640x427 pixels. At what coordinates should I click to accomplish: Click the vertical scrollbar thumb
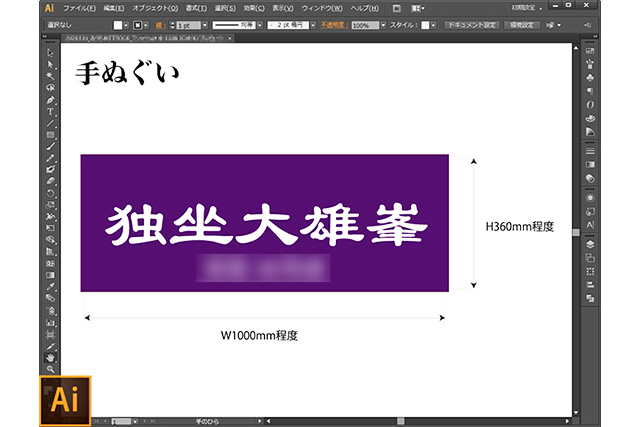575,232
